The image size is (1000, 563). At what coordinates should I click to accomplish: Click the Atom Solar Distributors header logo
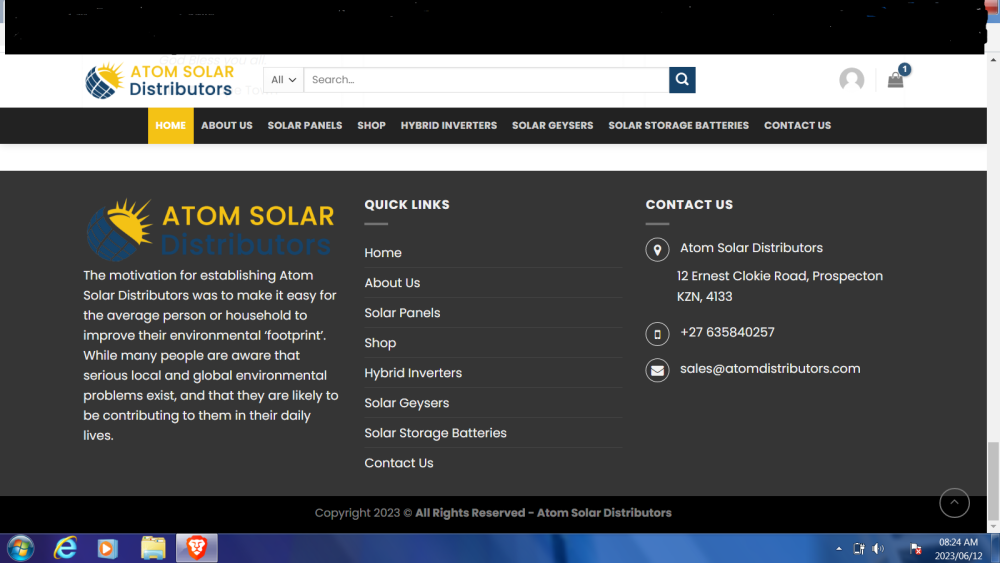(159, 80)
